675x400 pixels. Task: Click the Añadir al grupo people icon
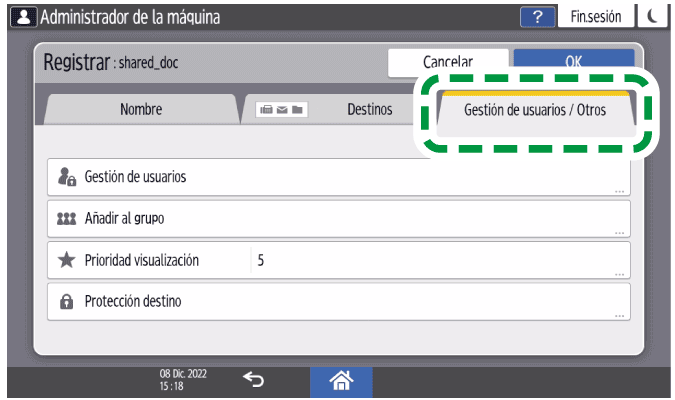pos(67,218)
